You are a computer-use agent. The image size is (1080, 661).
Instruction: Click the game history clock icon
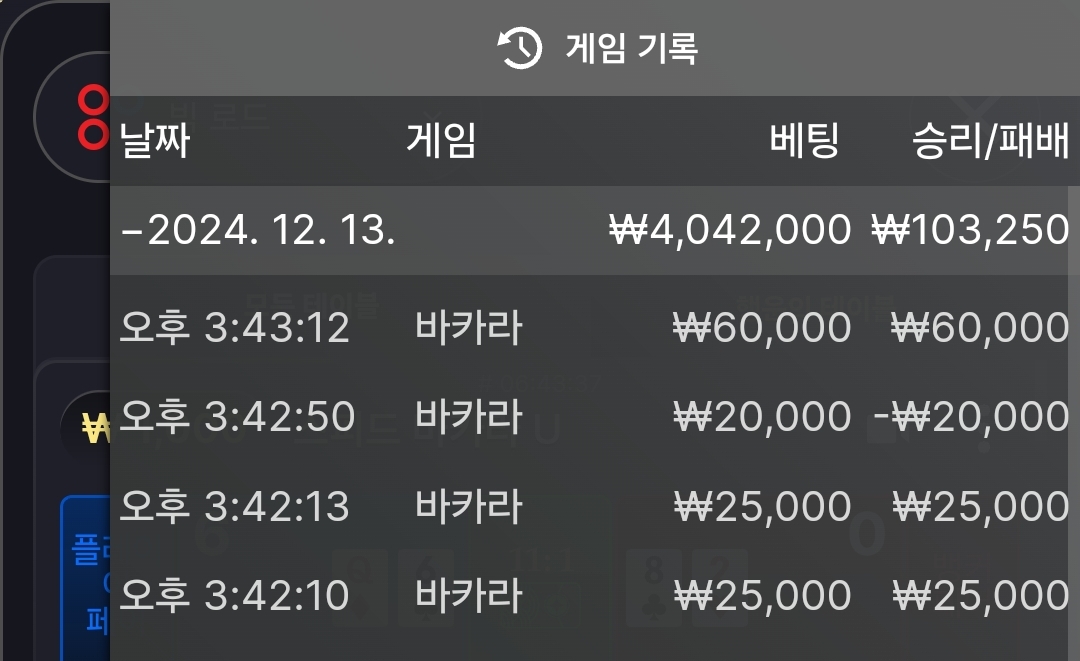(519, 48)
